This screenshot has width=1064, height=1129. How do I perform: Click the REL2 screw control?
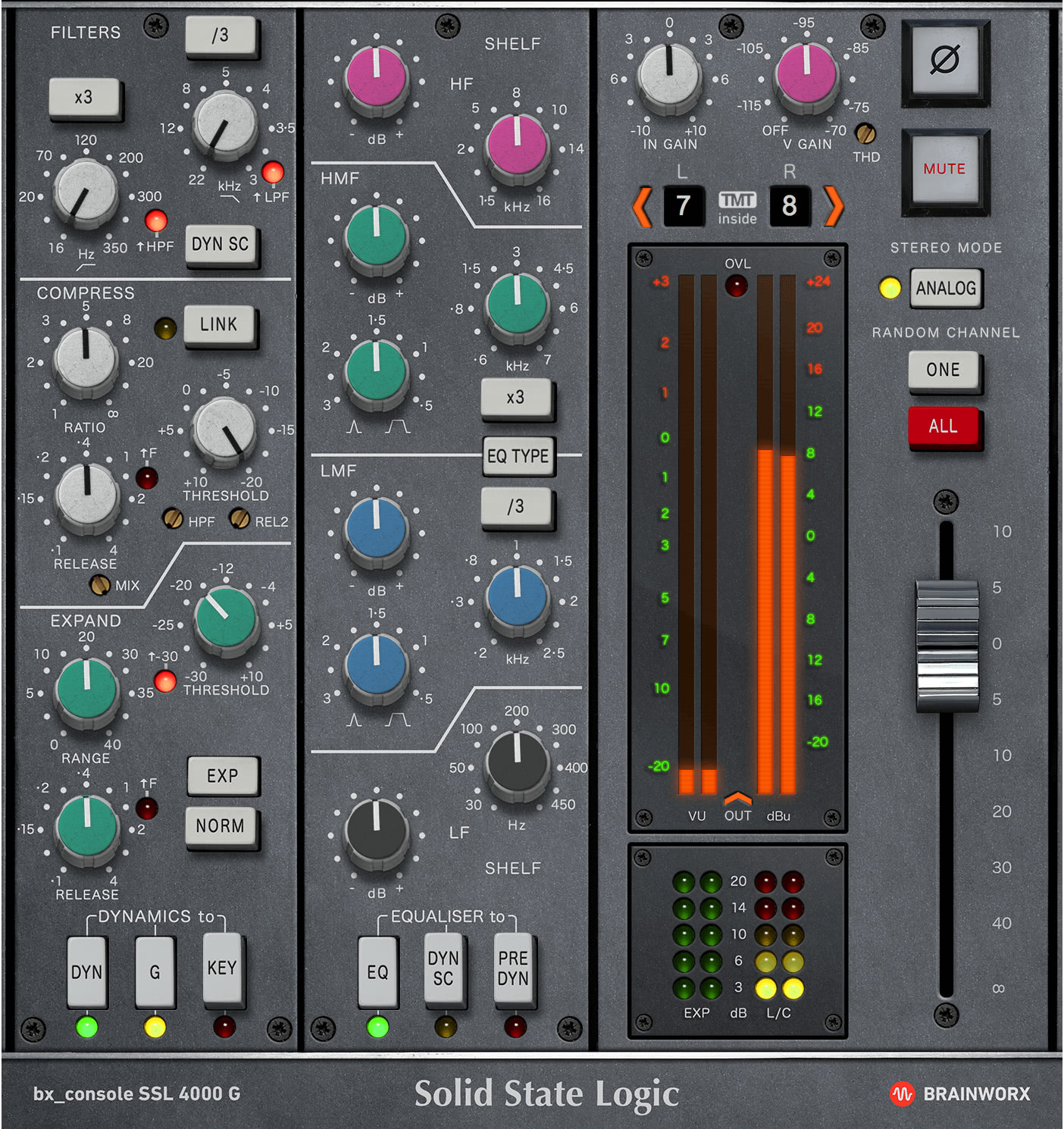click(x=239, y=519)
